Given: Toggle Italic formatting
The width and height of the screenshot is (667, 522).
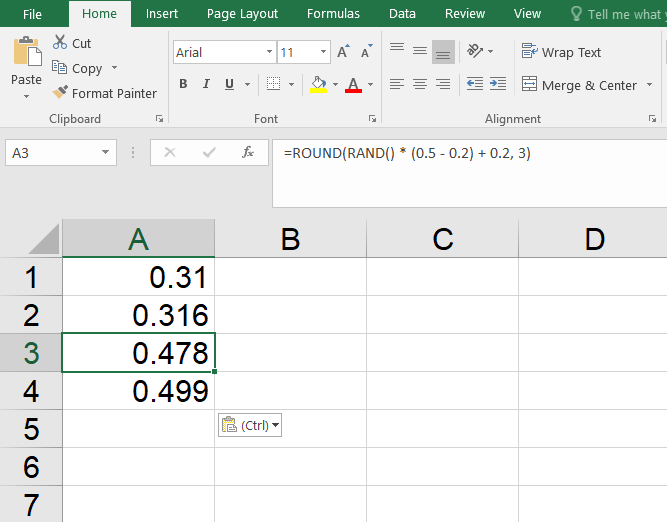Looking at the screenshot, I should point(206,84).
